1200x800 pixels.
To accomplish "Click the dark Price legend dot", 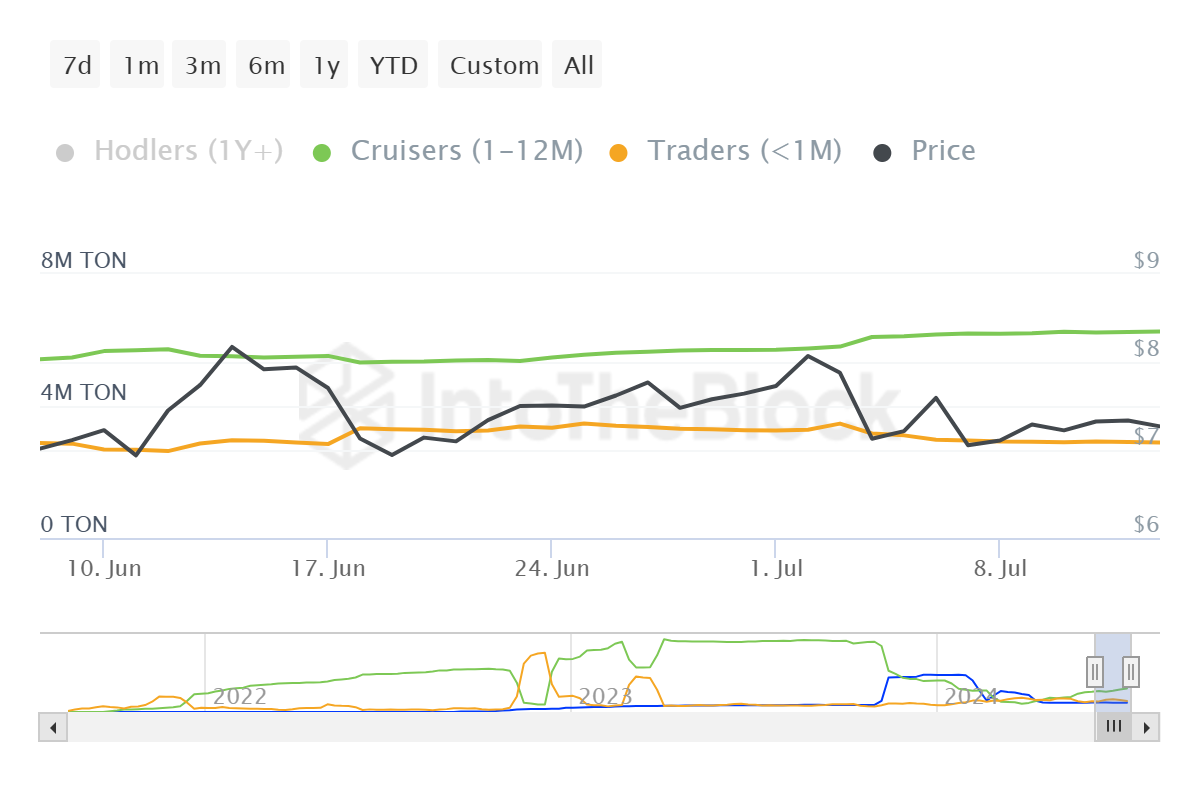I will (x=882, y=152).
